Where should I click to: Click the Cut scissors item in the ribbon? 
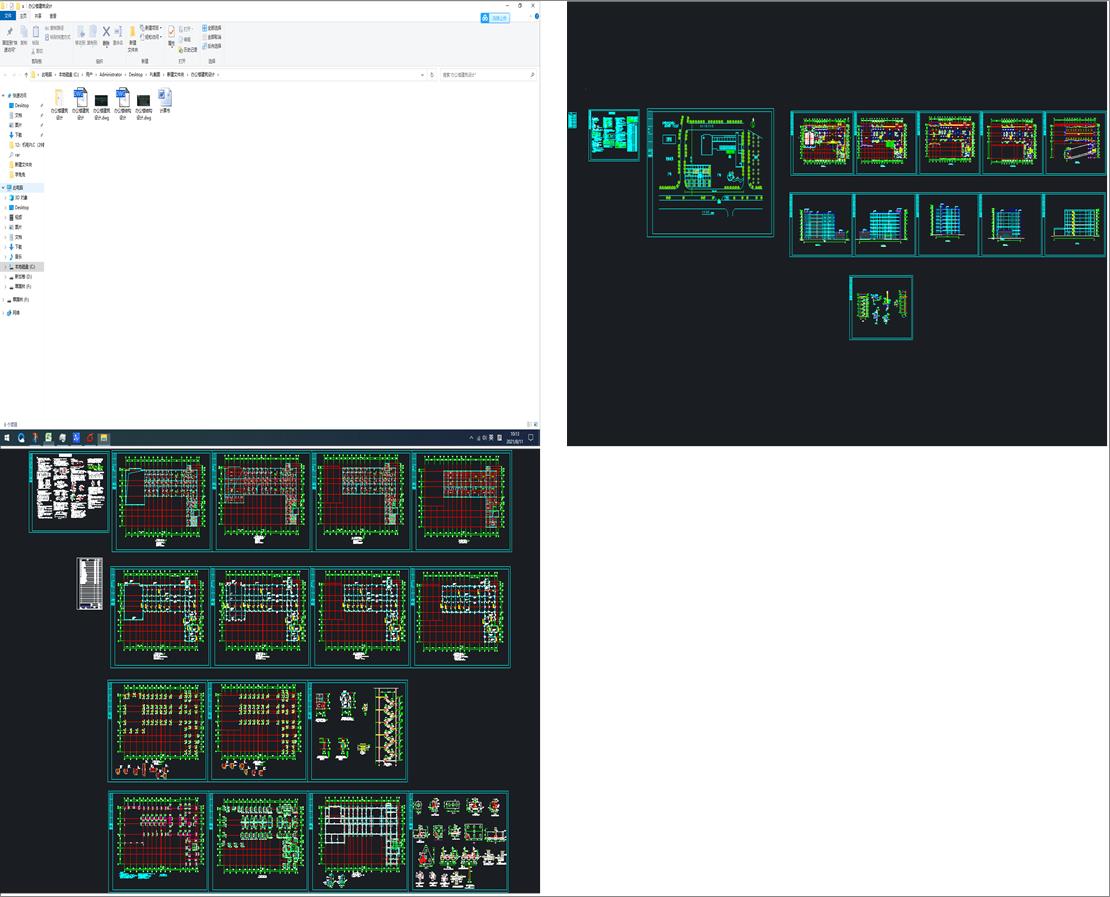click(37, 51)
